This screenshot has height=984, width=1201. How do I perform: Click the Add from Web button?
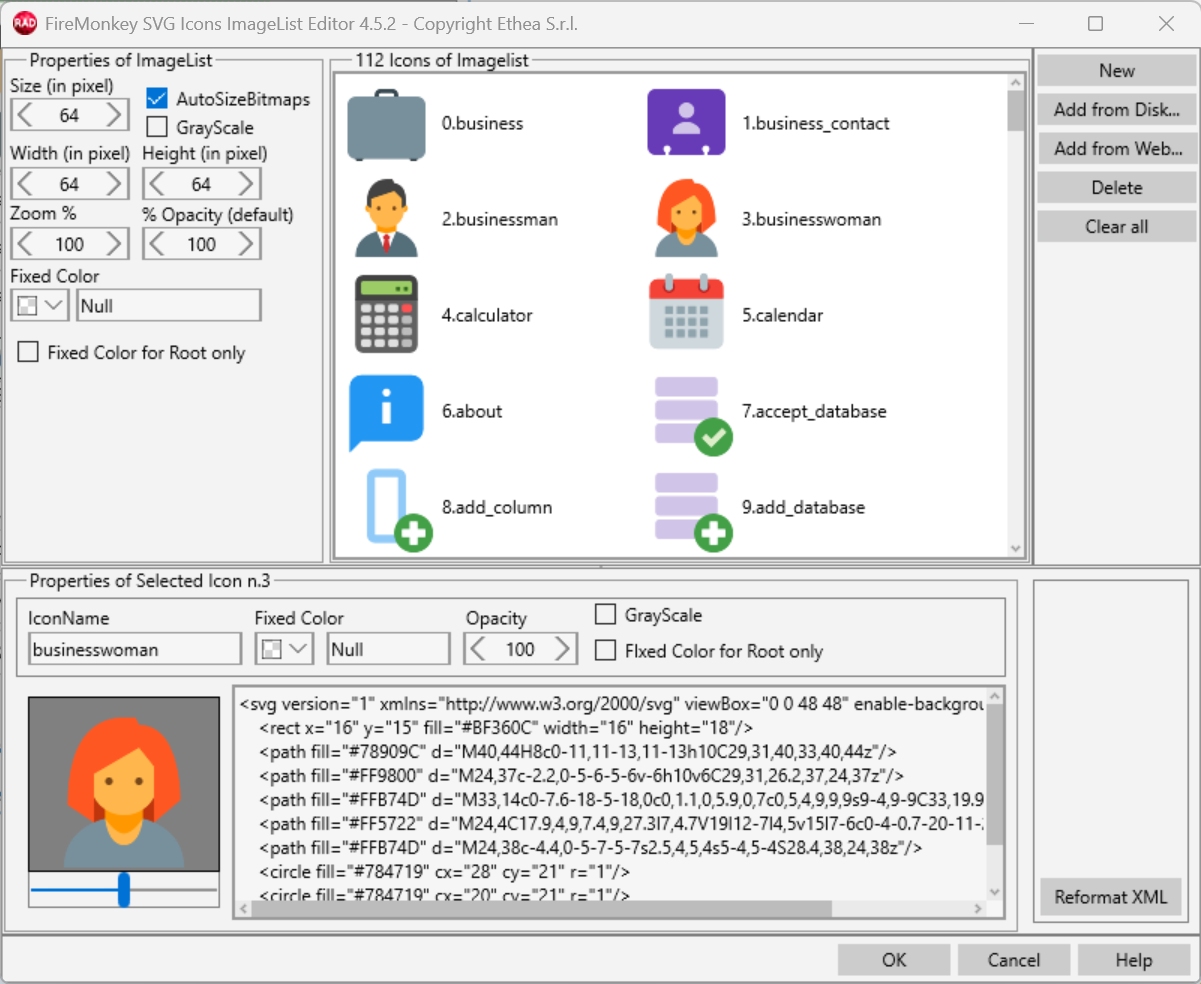[x=1117, y=148]
